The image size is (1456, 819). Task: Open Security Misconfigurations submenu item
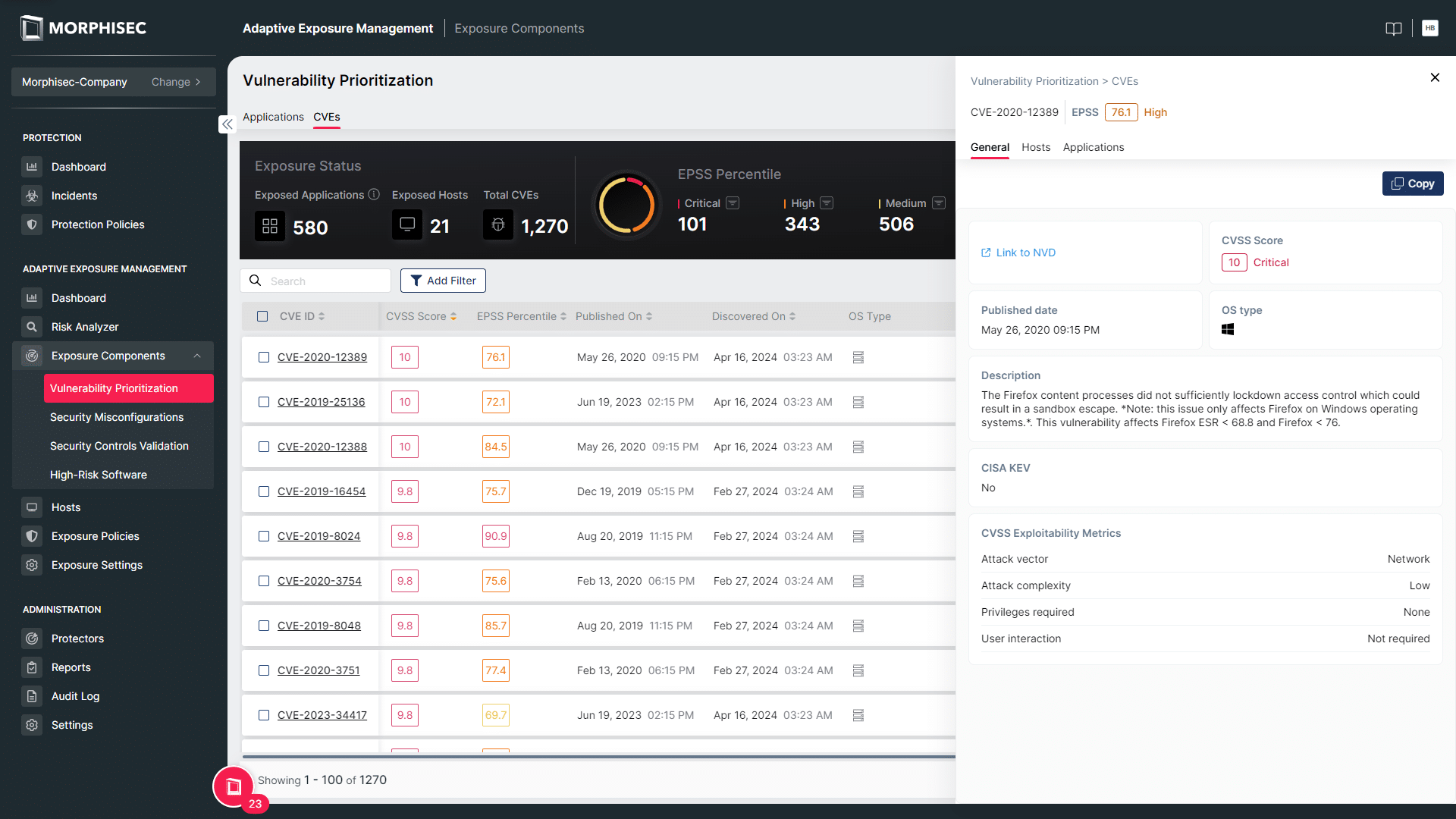pyautogui.click(x=117, y=417)
